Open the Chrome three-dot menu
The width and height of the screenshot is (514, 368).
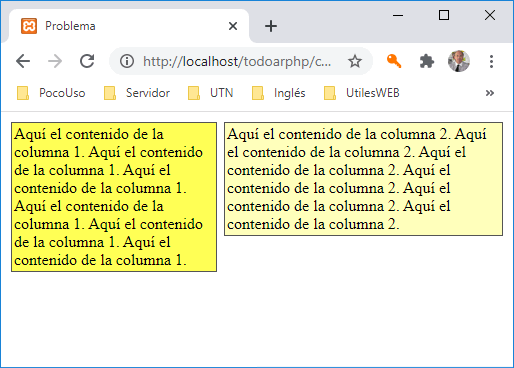(491, 61)
